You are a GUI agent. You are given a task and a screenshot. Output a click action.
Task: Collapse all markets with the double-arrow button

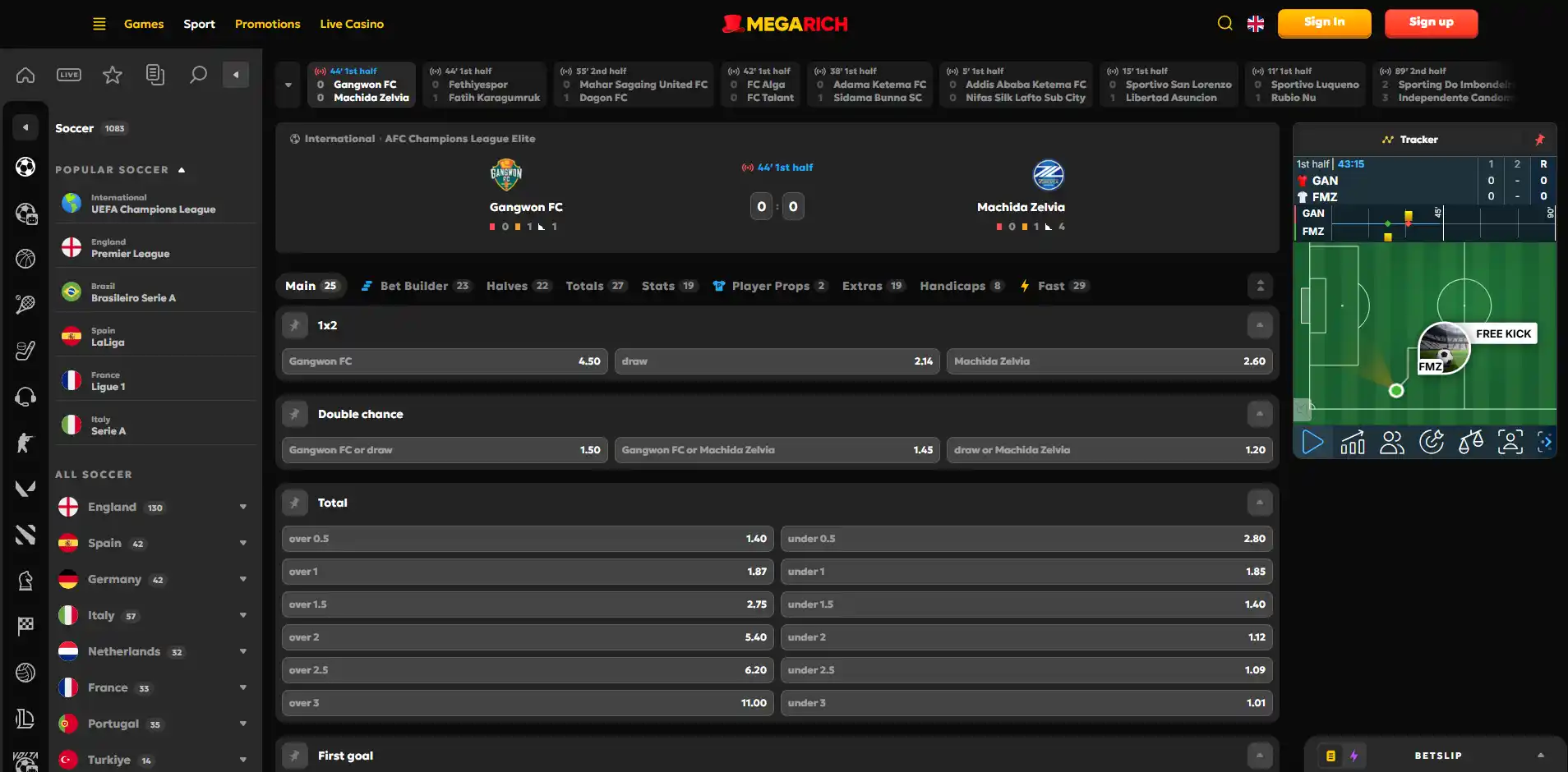pyautogui.click(x=1260, y=286)
